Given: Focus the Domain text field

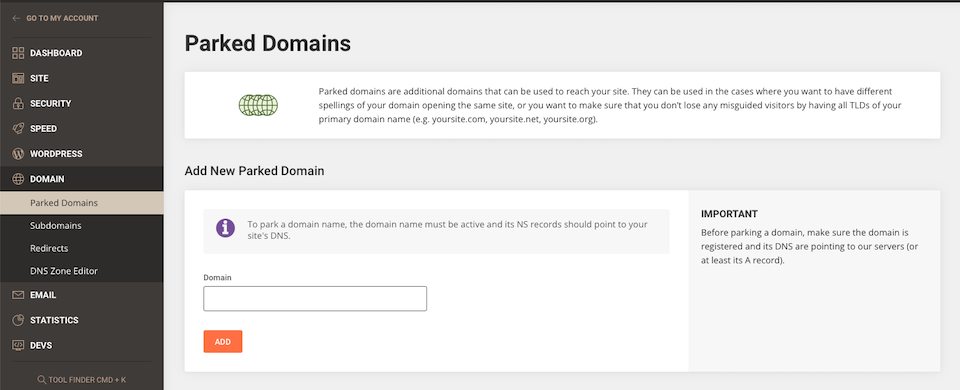Looking at the screenshot, I should pyautogui.click(x=315, y=299).
